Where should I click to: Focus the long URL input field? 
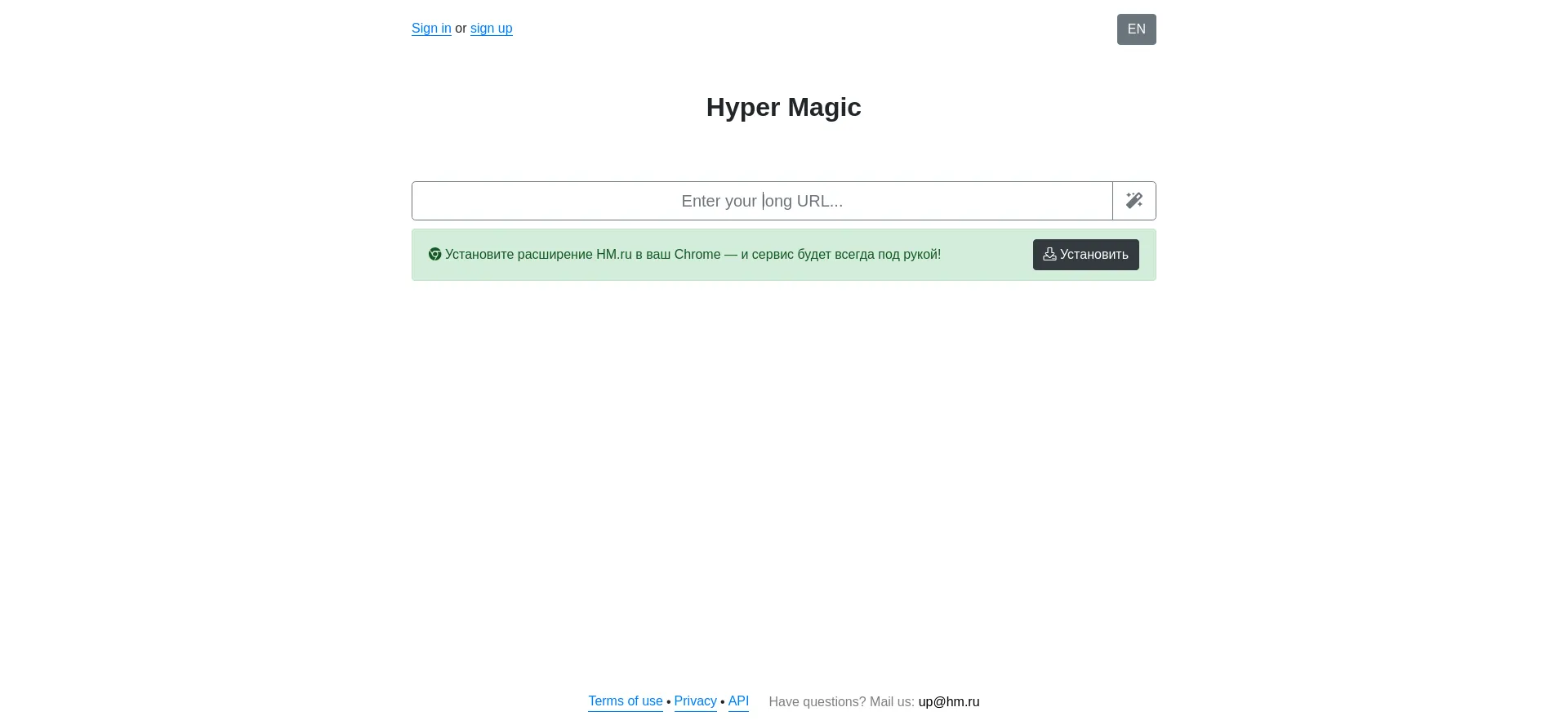[x=762, y=201]
